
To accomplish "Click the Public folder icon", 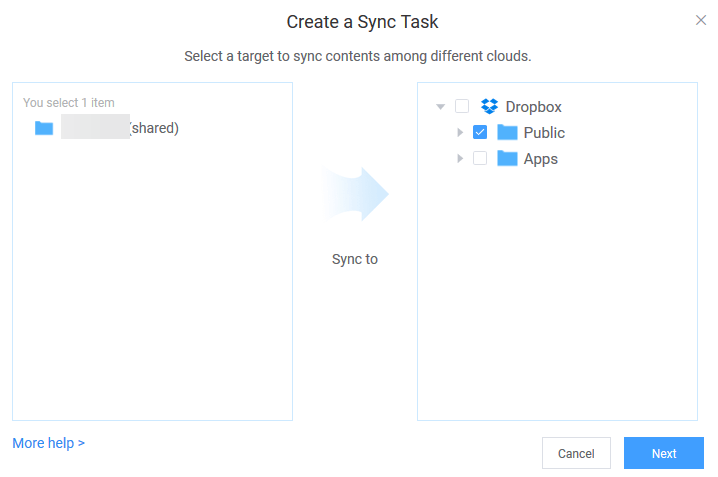I will [x=507, y=133].
